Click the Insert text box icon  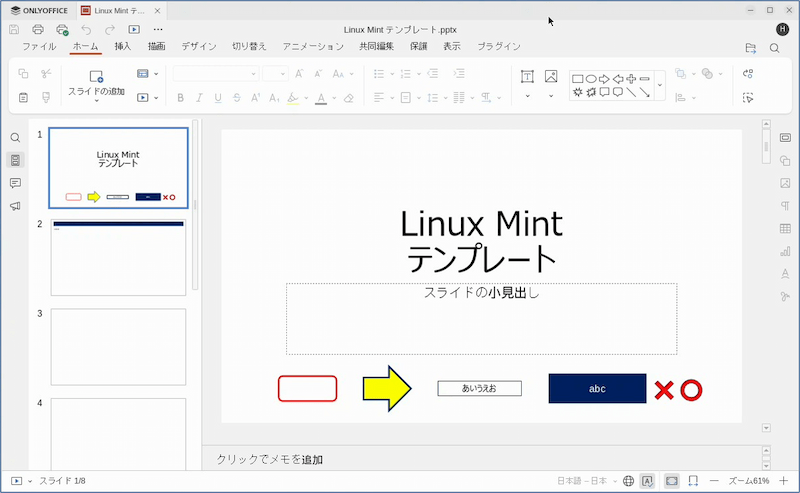coord(527,77)
